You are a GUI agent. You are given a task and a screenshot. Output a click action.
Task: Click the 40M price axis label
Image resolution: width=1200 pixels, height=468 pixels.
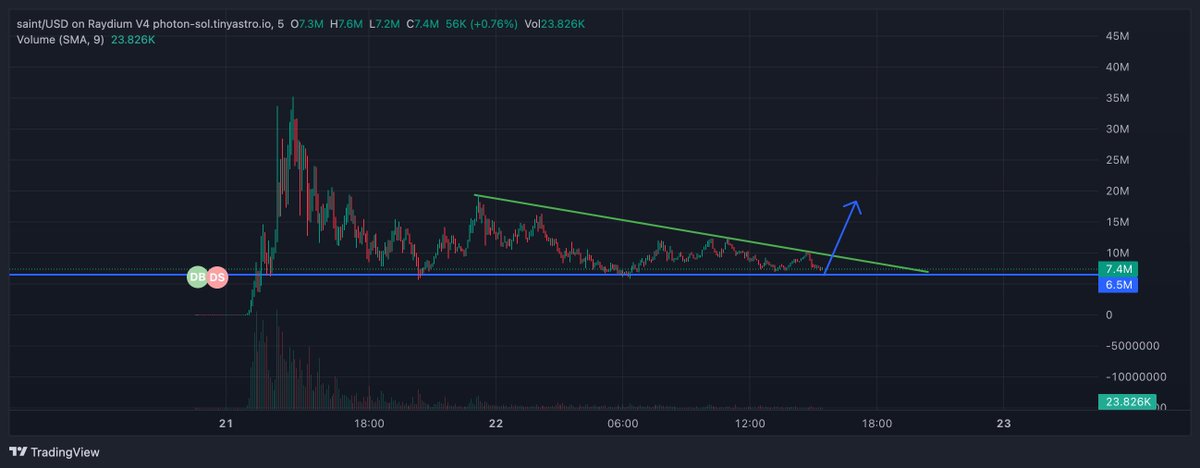(1117, 68)
